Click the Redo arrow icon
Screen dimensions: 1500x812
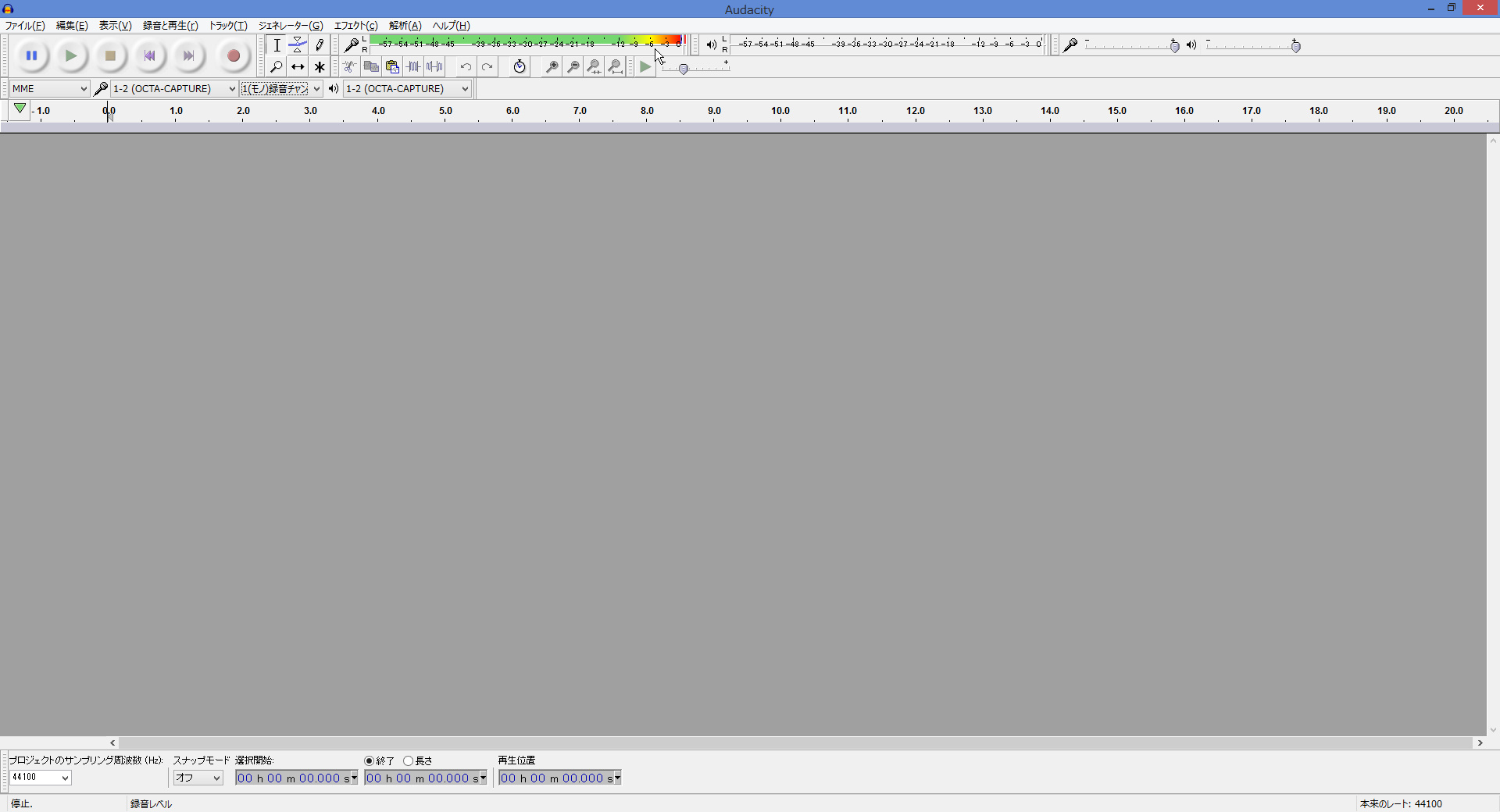pyautogui.click(x=487, y=66)
